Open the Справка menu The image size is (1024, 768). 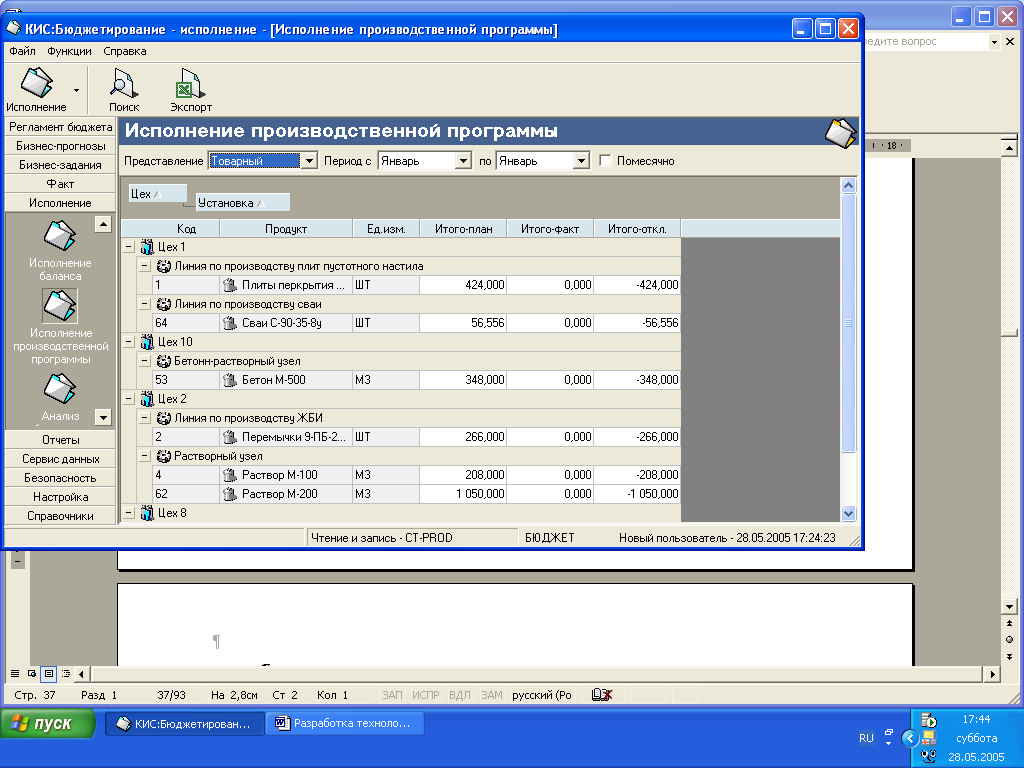[x=125, y=51]
